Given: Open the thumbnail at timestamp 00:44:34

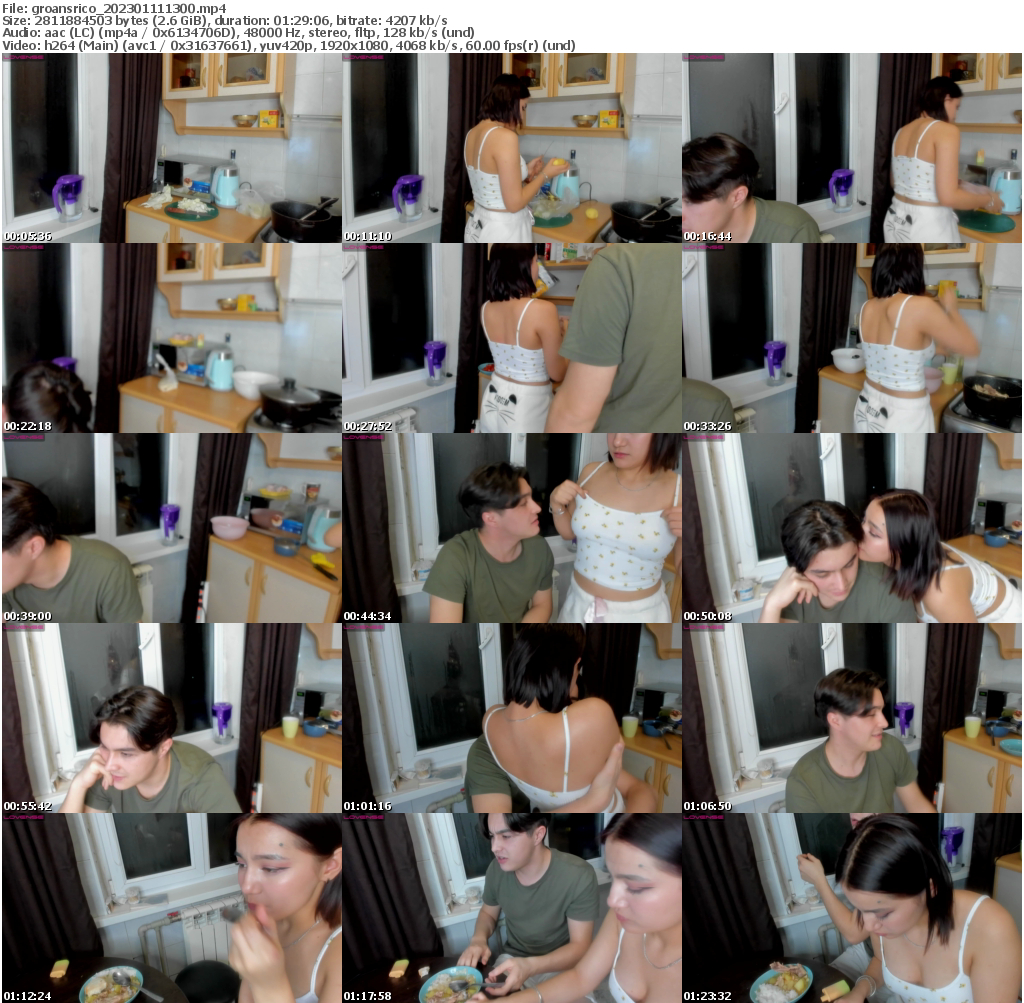Looking at the screenshot, I should pos(511,528).
